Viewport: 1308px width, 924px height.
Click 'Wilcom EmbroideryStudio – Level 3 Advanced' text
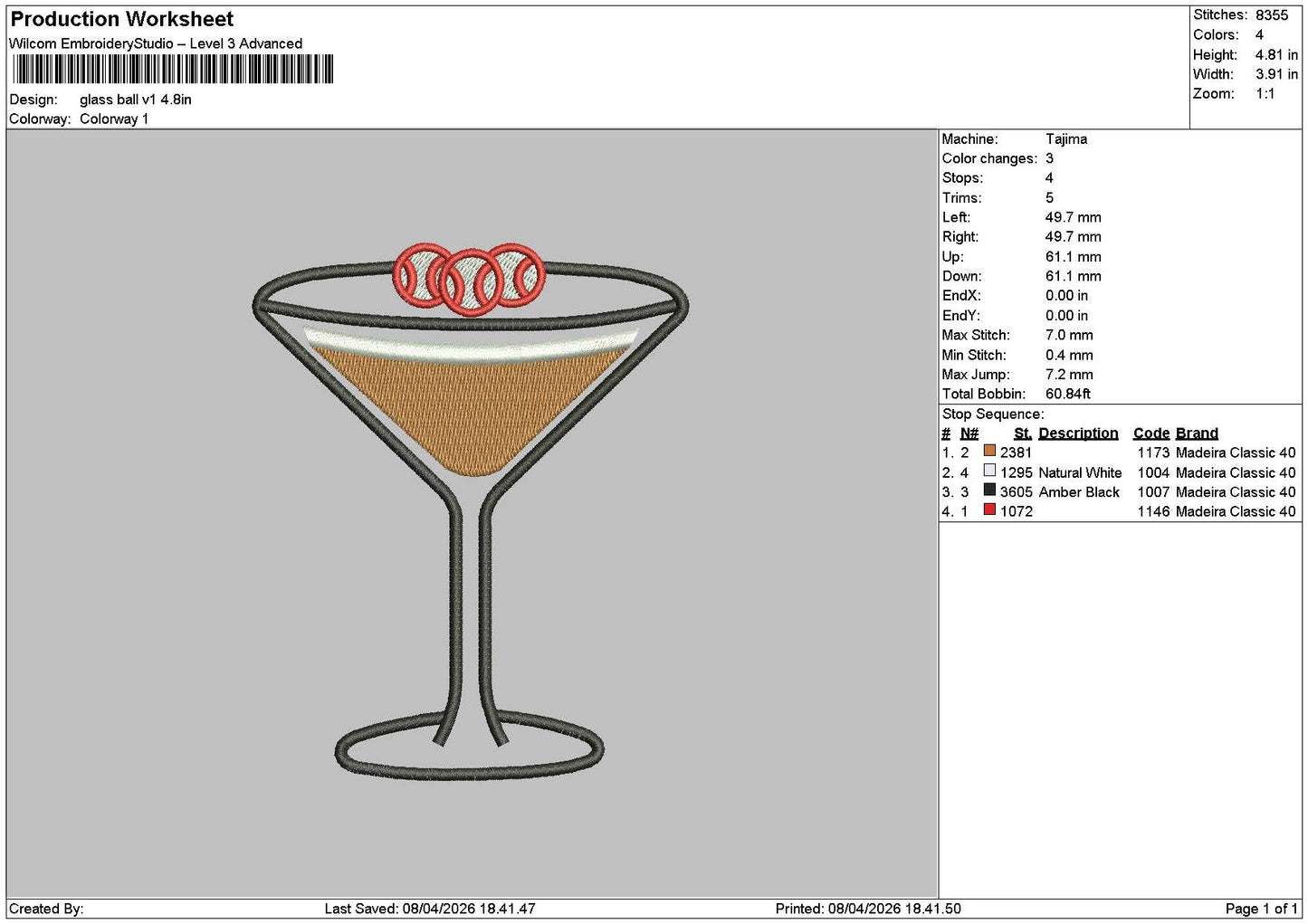point(156,43)
